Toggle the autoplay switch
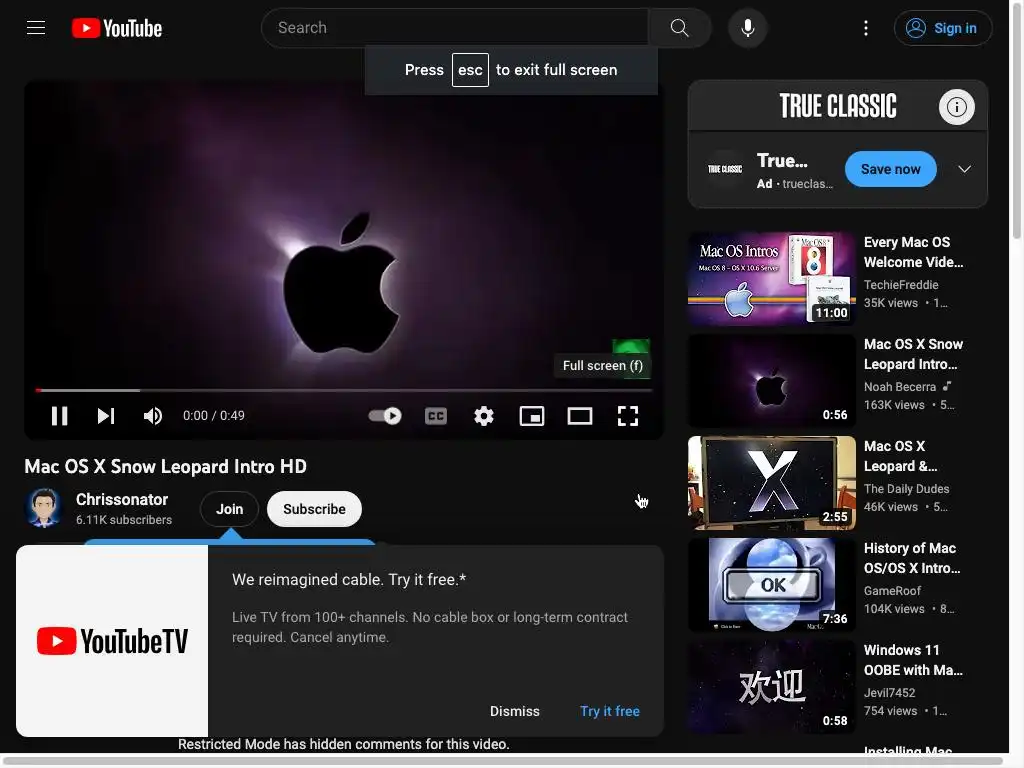The height and width of the screenshot is (768, 1024). pos(385,416)
